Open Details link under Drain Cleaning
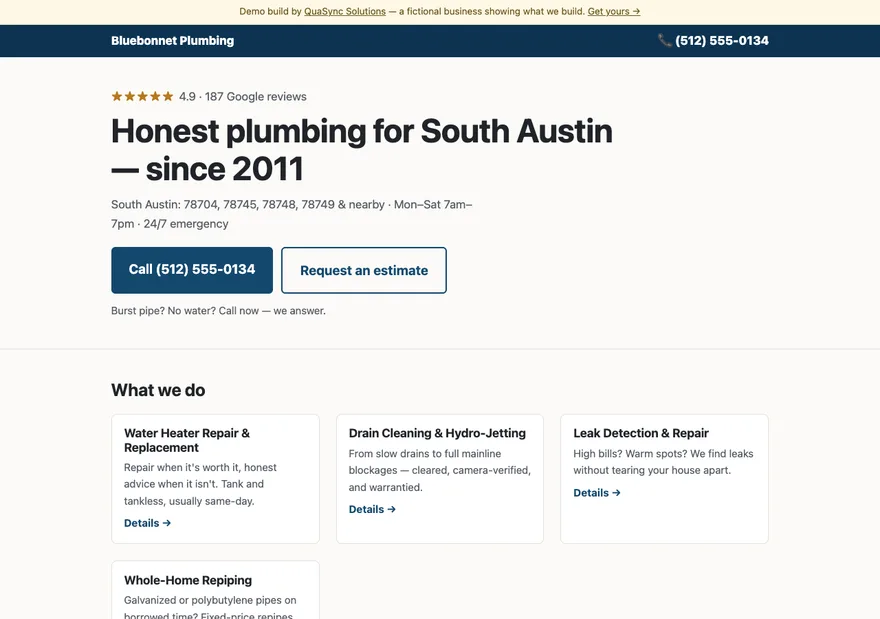 372,510
